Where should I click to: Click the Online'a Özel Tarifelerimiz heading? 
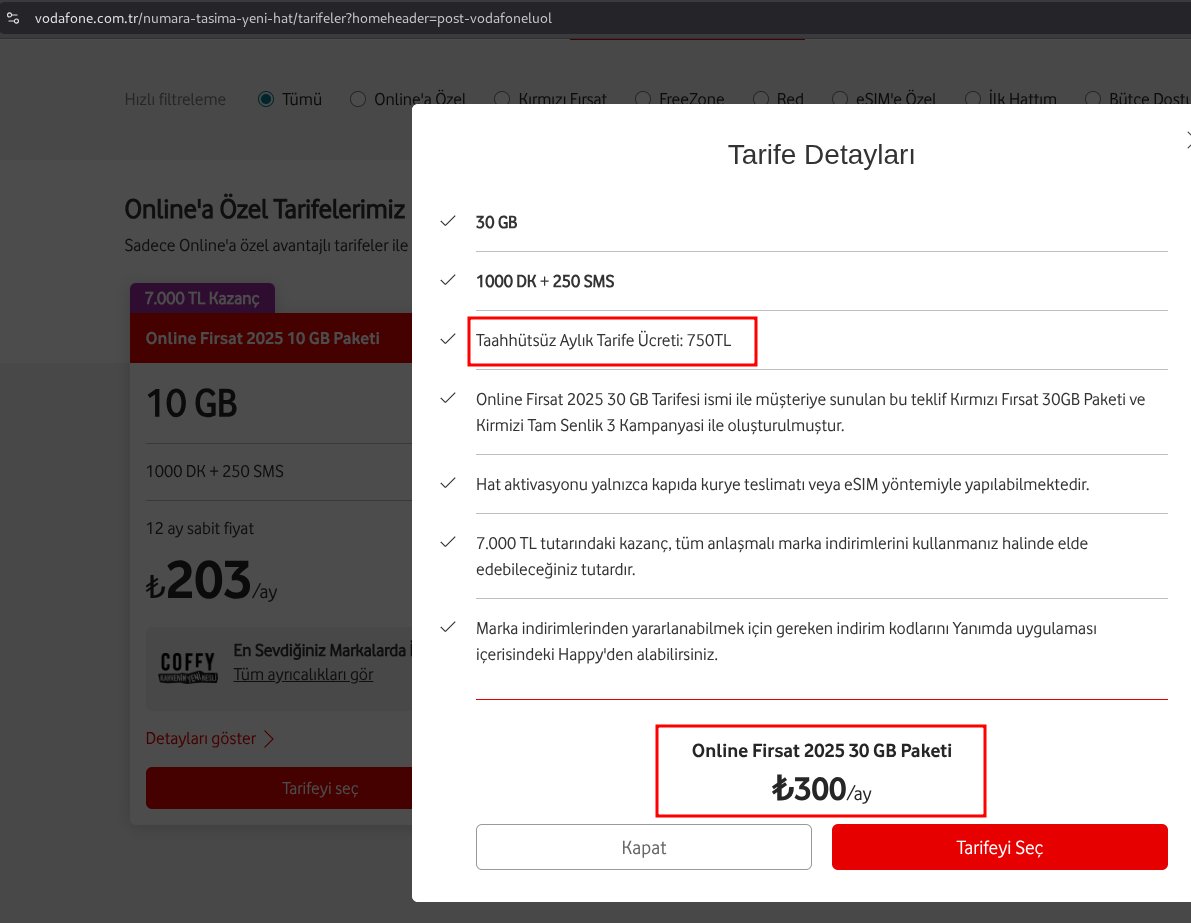265,209
